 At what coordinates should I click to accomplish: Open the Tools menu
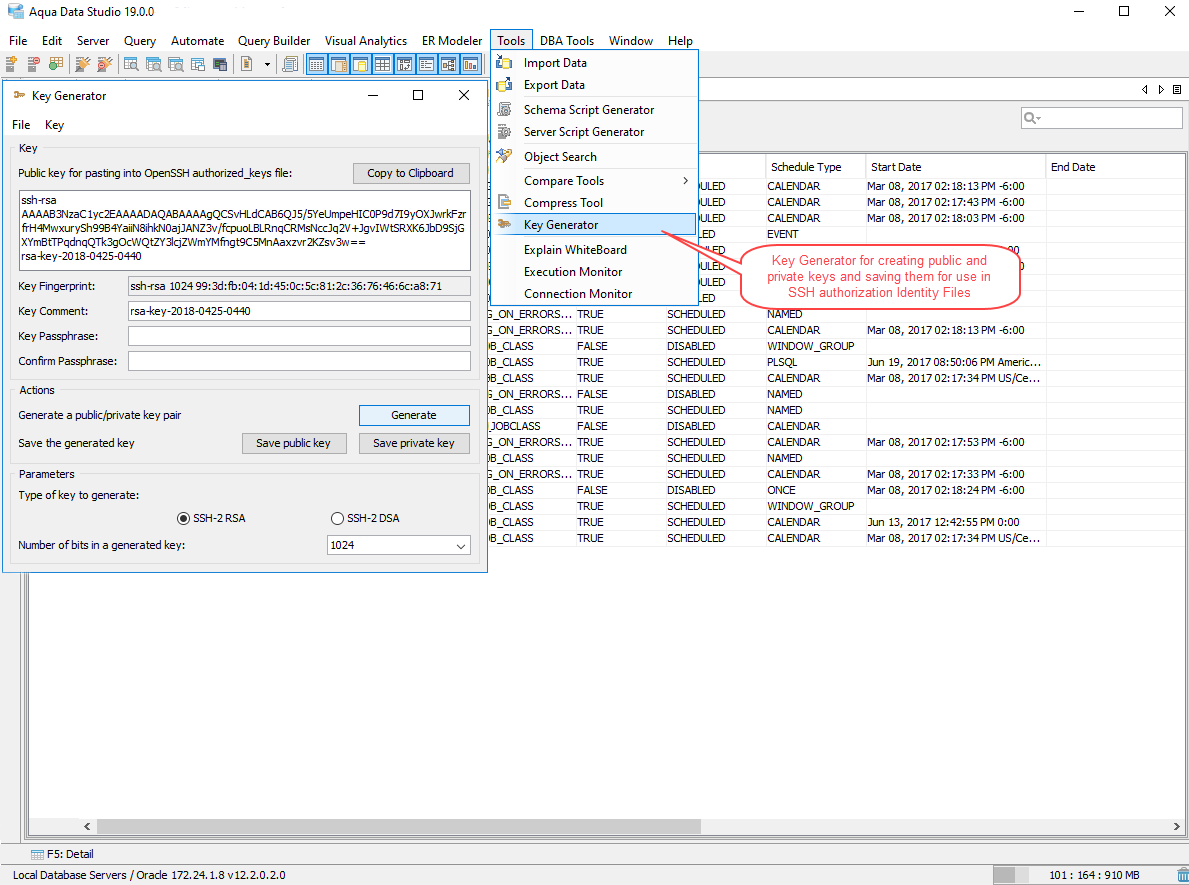[x=511, y=41]
